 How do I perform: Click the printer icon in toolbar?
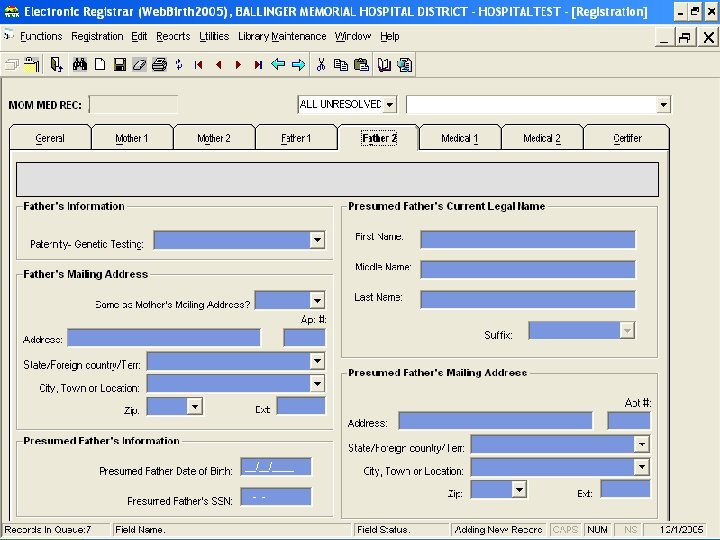tap(158, 65)
